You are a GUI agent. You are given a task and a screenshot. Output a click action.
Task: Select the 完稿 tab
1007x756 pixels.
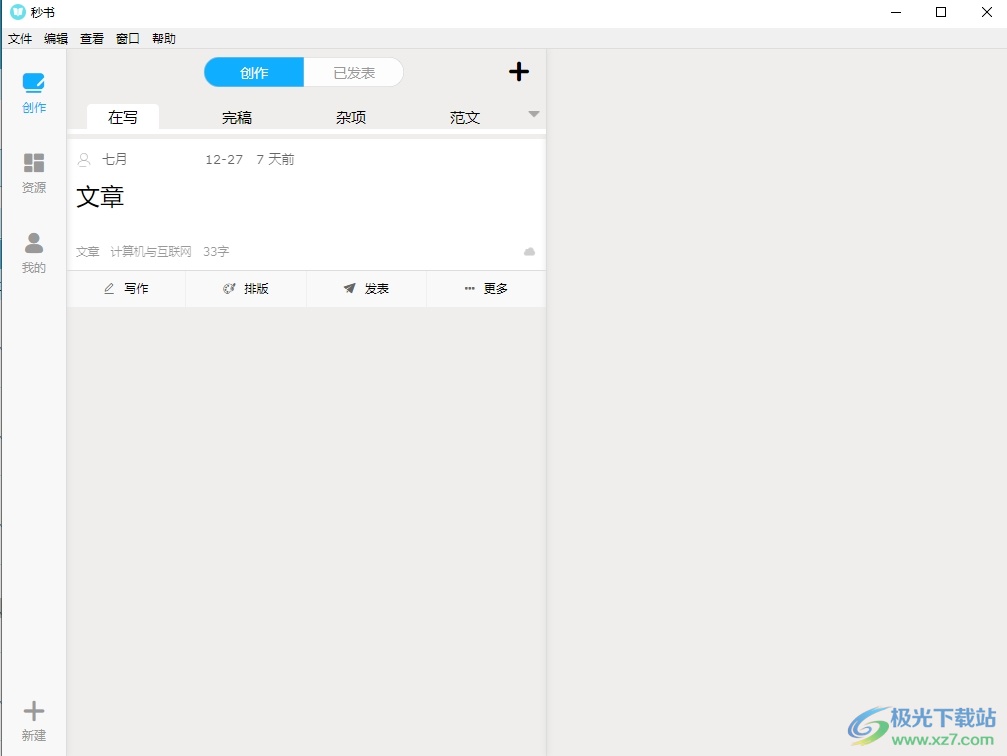pyautogui.click(x=237, y=118)
